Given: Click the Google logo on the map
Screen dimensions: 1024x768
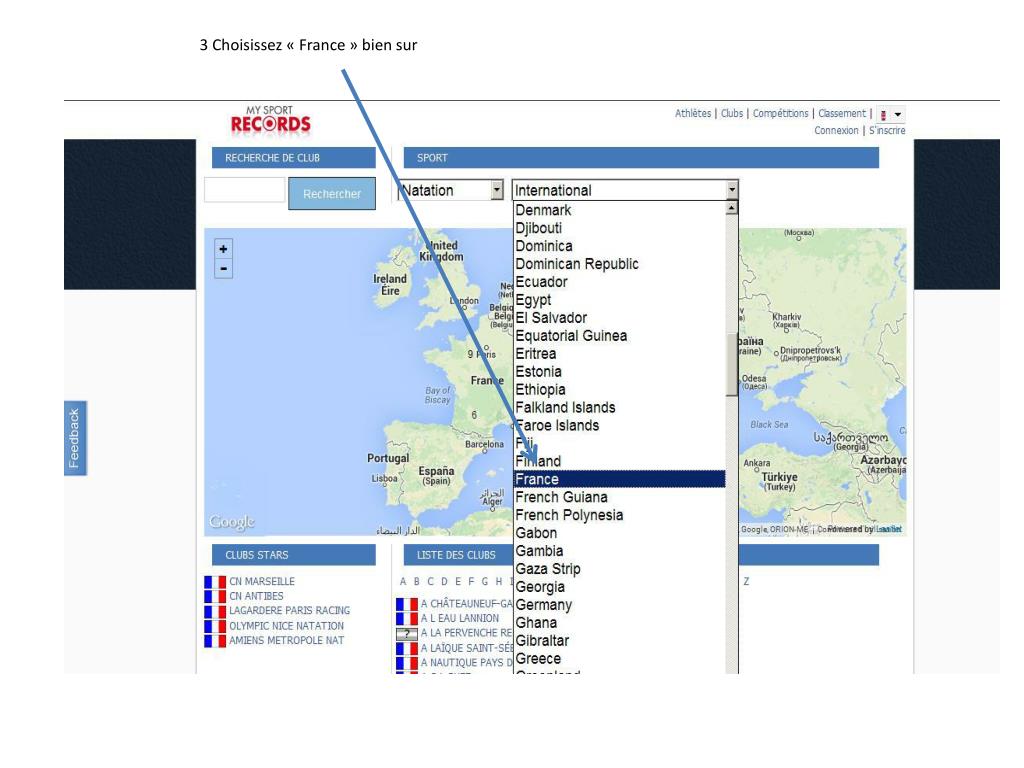Looking at the screenshot, I should (232, 522).
